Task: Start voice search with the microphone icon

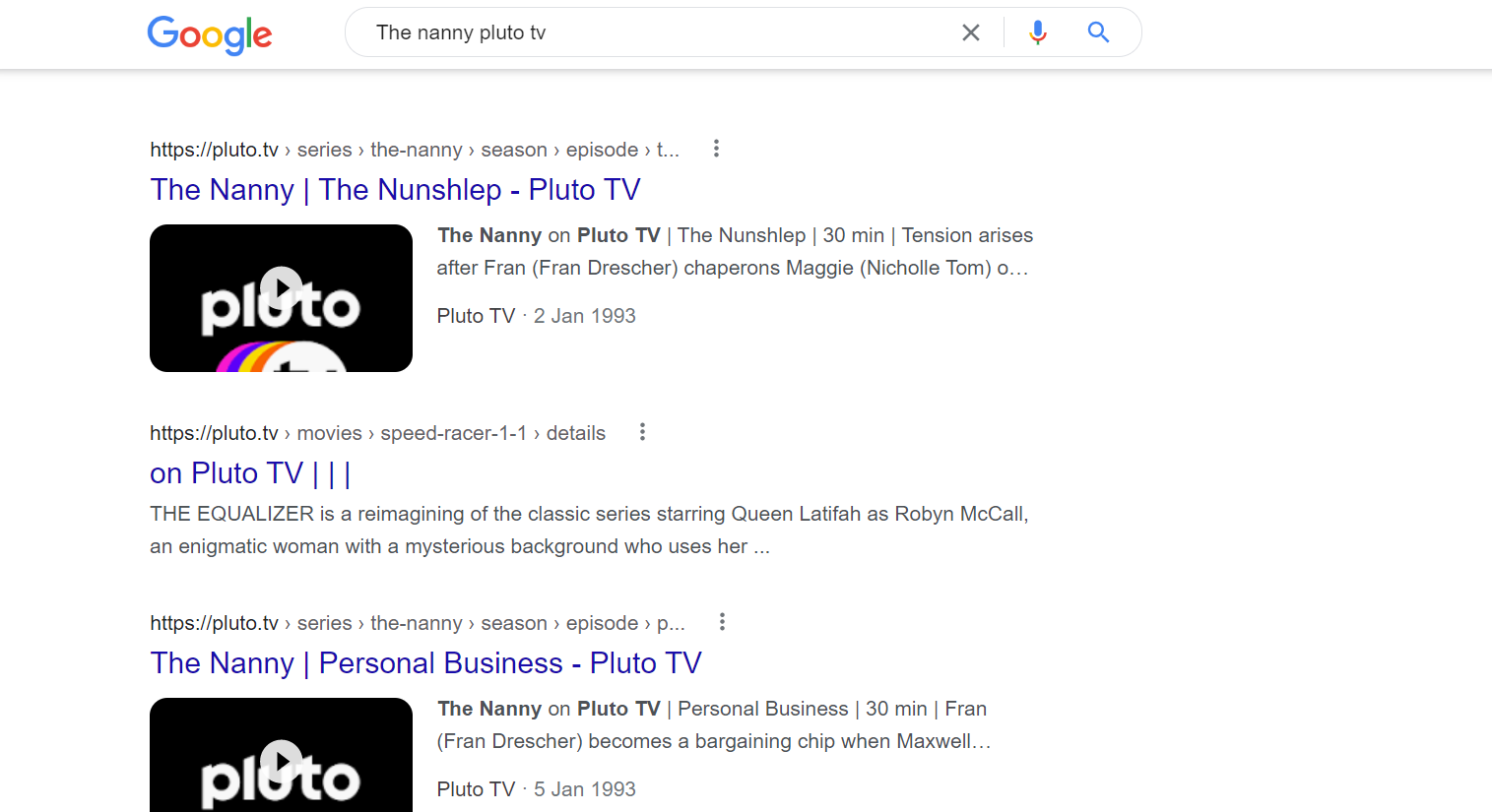Action: pos(1037,32)
